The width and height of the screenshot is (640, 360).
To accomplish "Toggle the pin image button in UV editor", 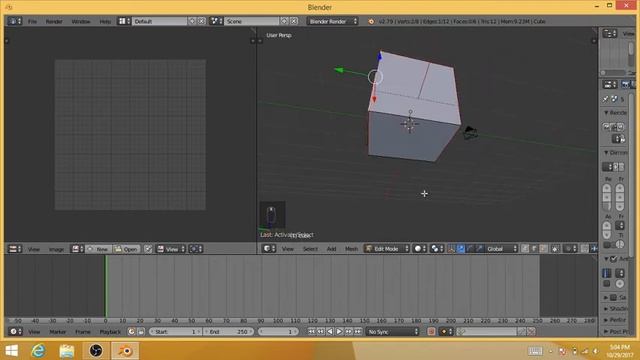I will point(148,249).
